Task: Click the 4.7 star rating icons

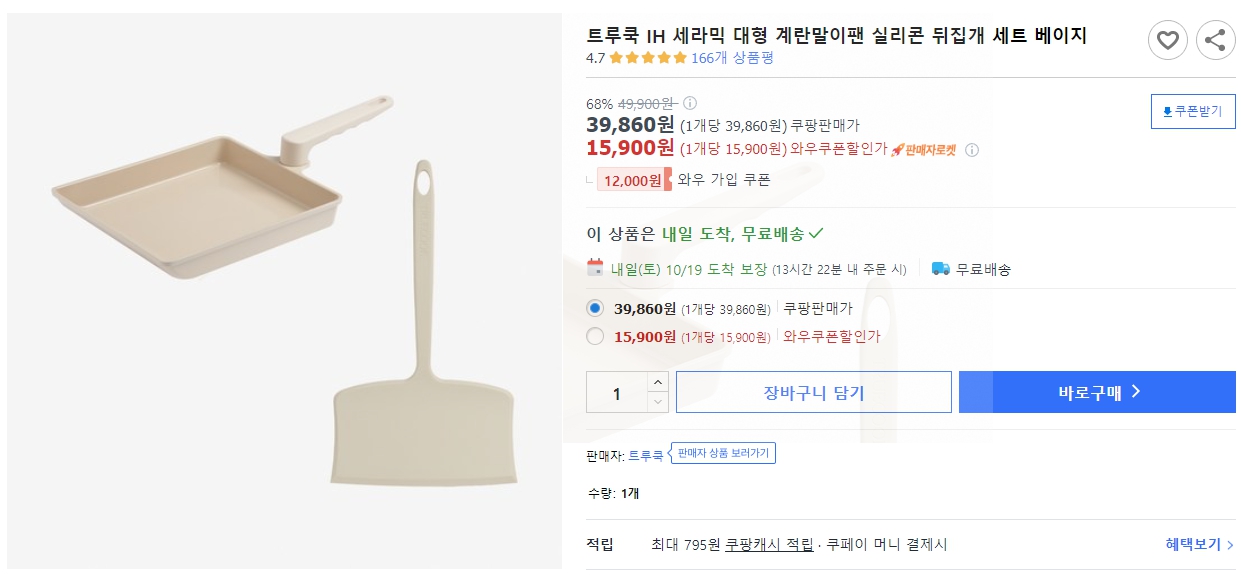Action: (648, 58)
